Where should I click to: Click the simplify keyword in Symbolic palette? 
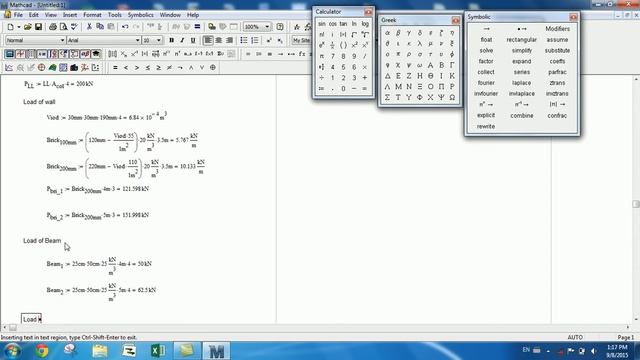(522, 50)
